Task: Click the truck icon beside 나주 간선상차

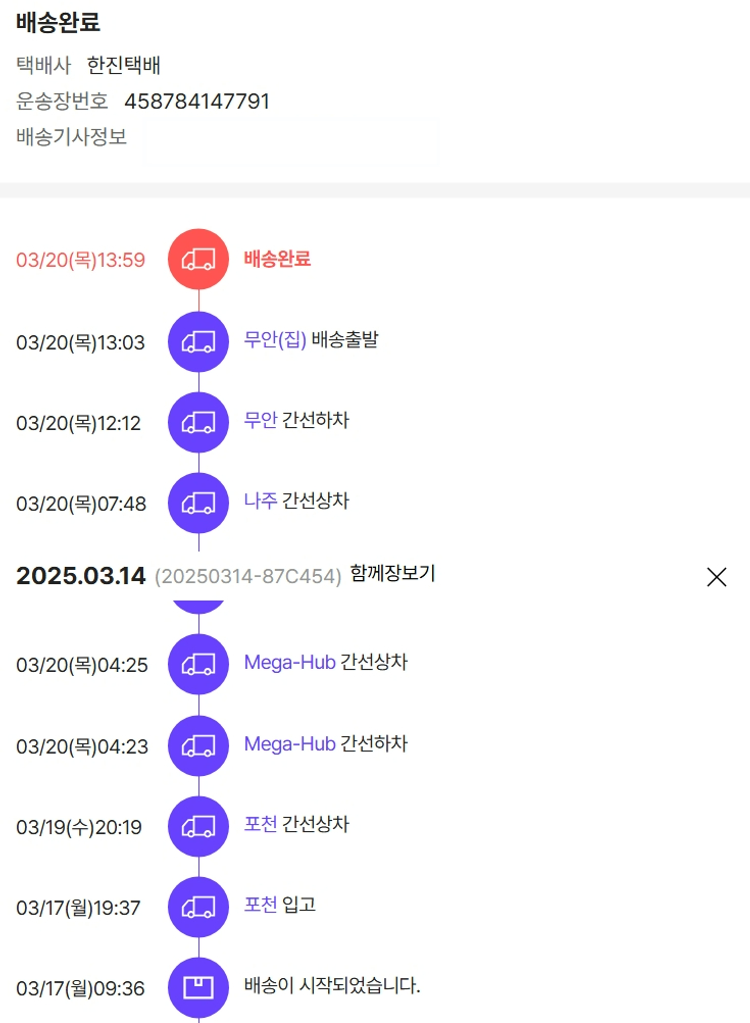Action: (x=198, y=503)
